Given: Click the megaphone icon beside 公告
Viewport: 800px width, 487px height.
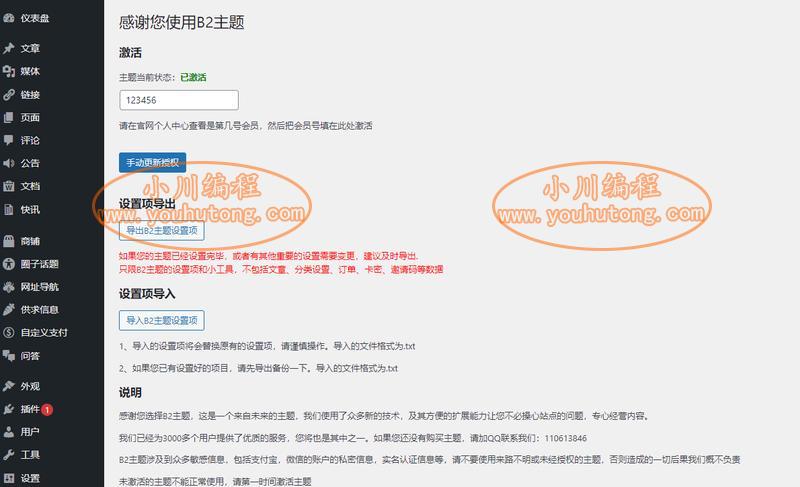Looking at the screenshot, I should tap(8, 163).
